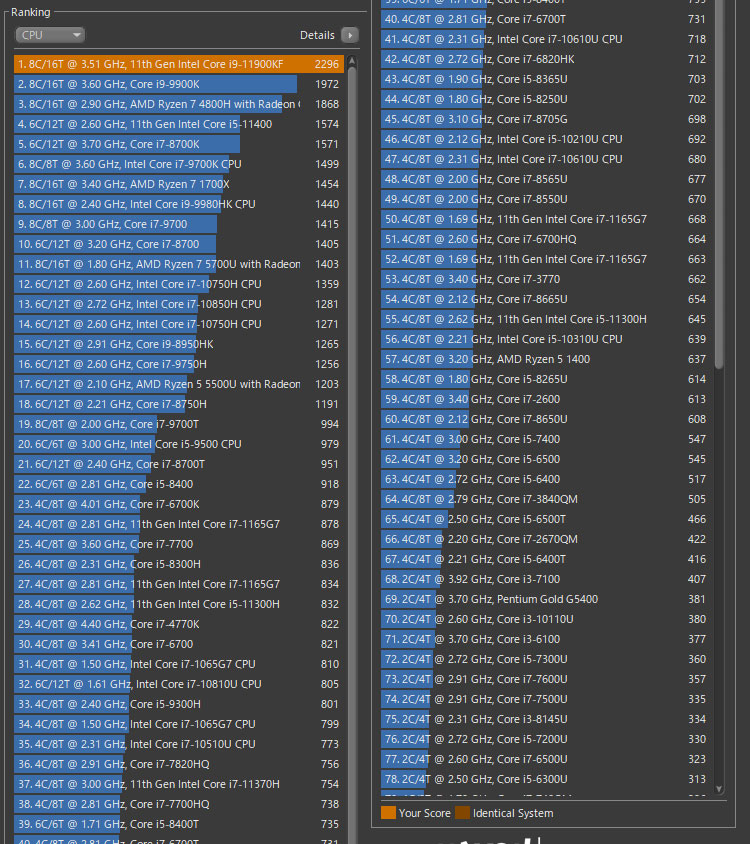Select the Core i7-6700K row ranked 23
Screen dimensions: 750x844
click(179, 504)
